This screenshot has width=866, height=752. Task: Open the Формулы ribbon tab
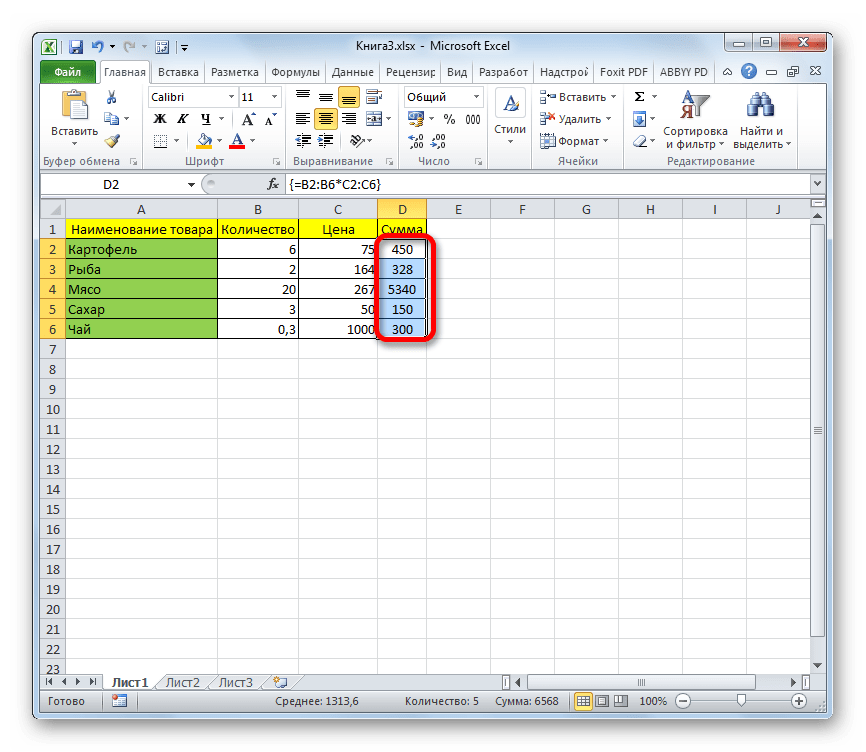295,72
